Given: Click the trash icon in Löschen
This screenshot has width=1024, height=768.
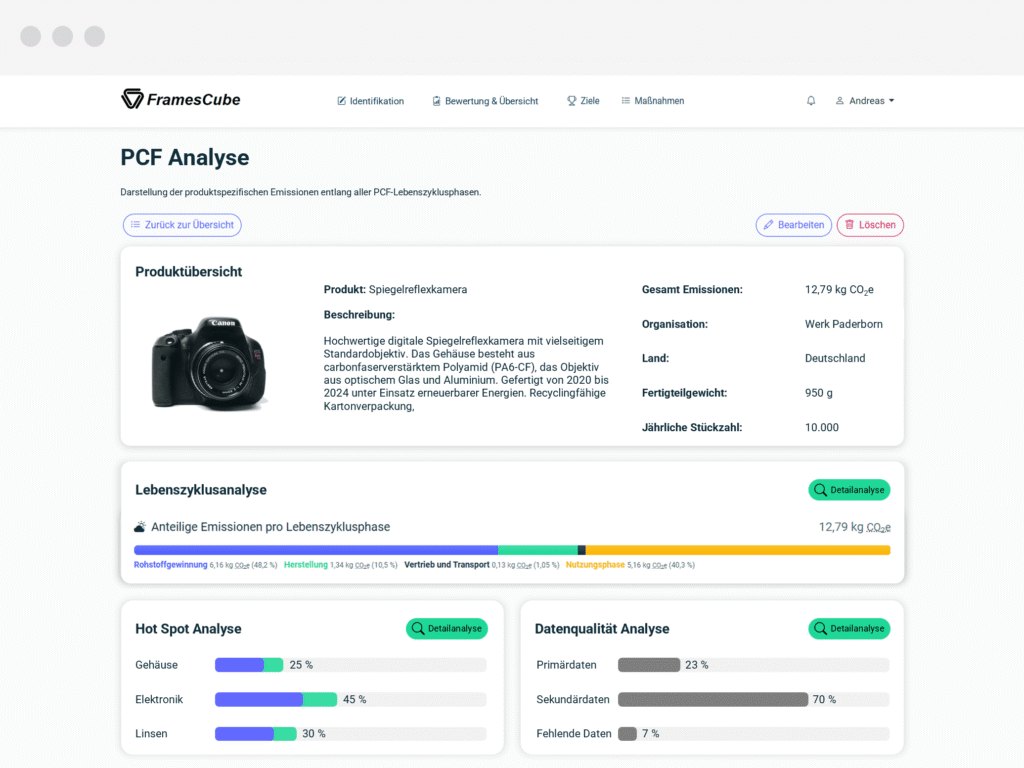Looking at the screenshot, I should 850,225.
